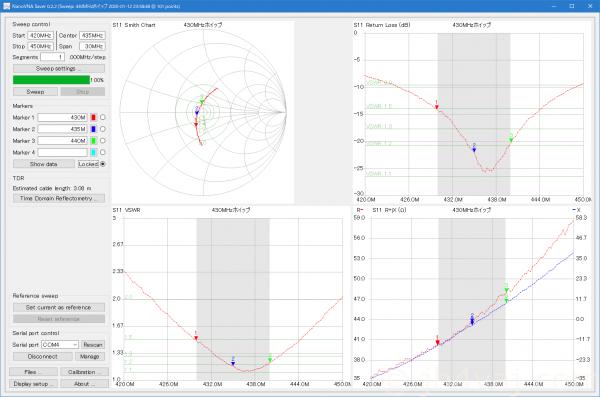This screenshot has height=397, width=600.
Task: Click the empty Marker 4 frequency field
Action: click(x=62, y=152)
